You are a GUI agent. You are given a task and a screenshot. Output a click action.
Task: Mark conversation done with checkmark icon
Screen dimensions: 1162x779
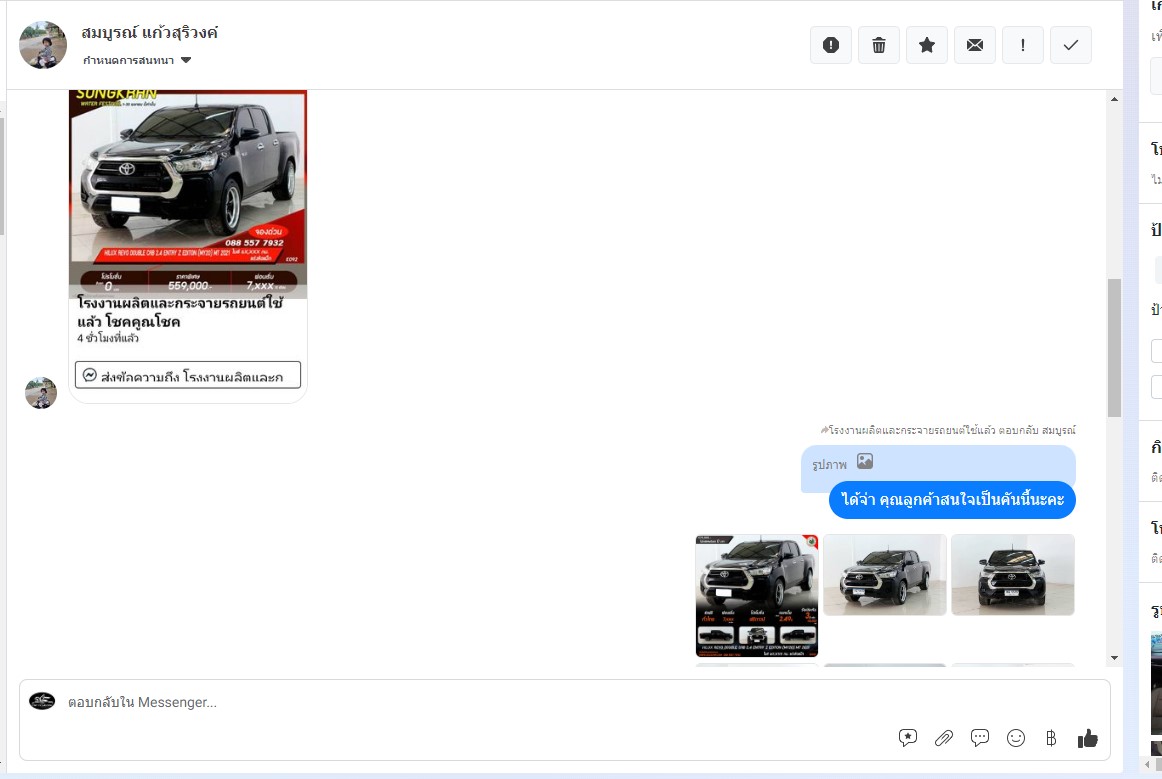pyautogui.click(x=1071, y=45)
